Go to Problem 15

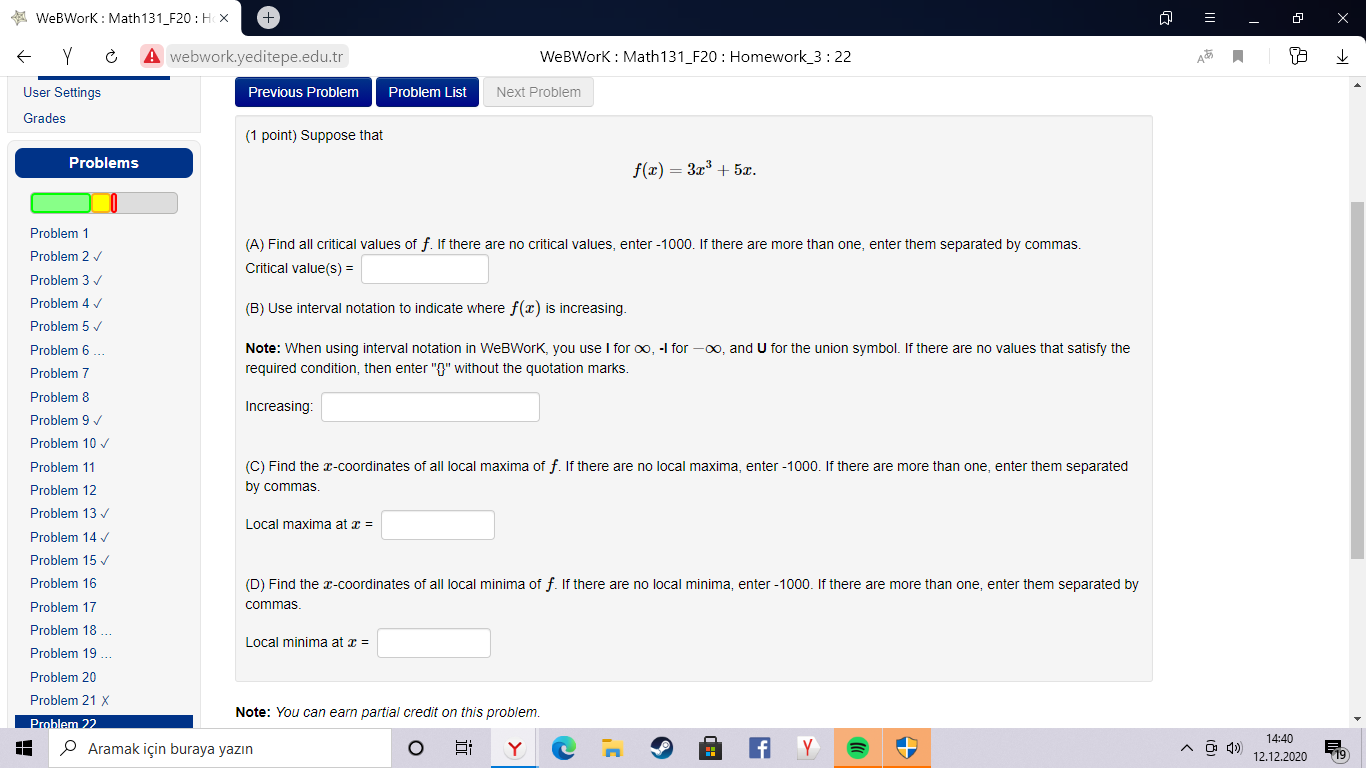70,560
